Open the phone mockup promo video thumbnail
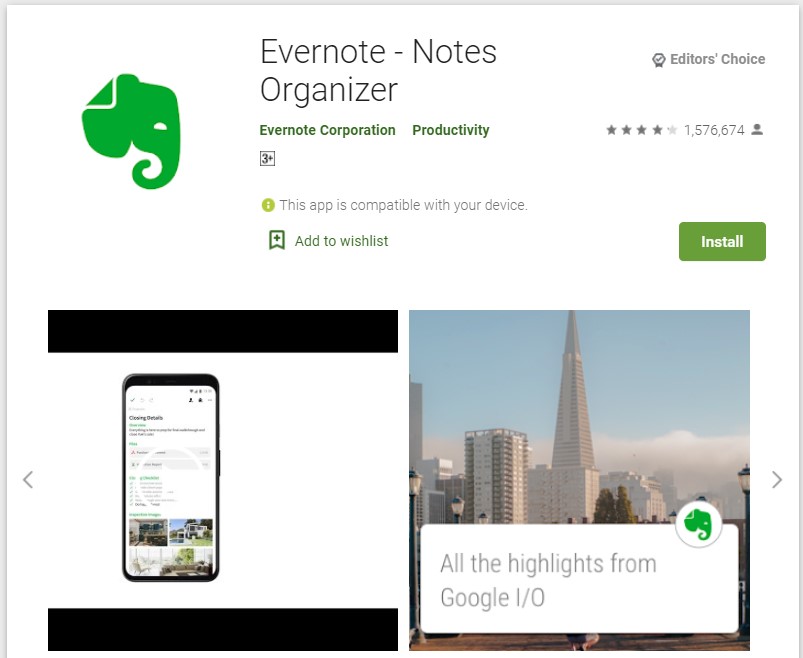The image size is (803, 658). [x=223, y=480]
